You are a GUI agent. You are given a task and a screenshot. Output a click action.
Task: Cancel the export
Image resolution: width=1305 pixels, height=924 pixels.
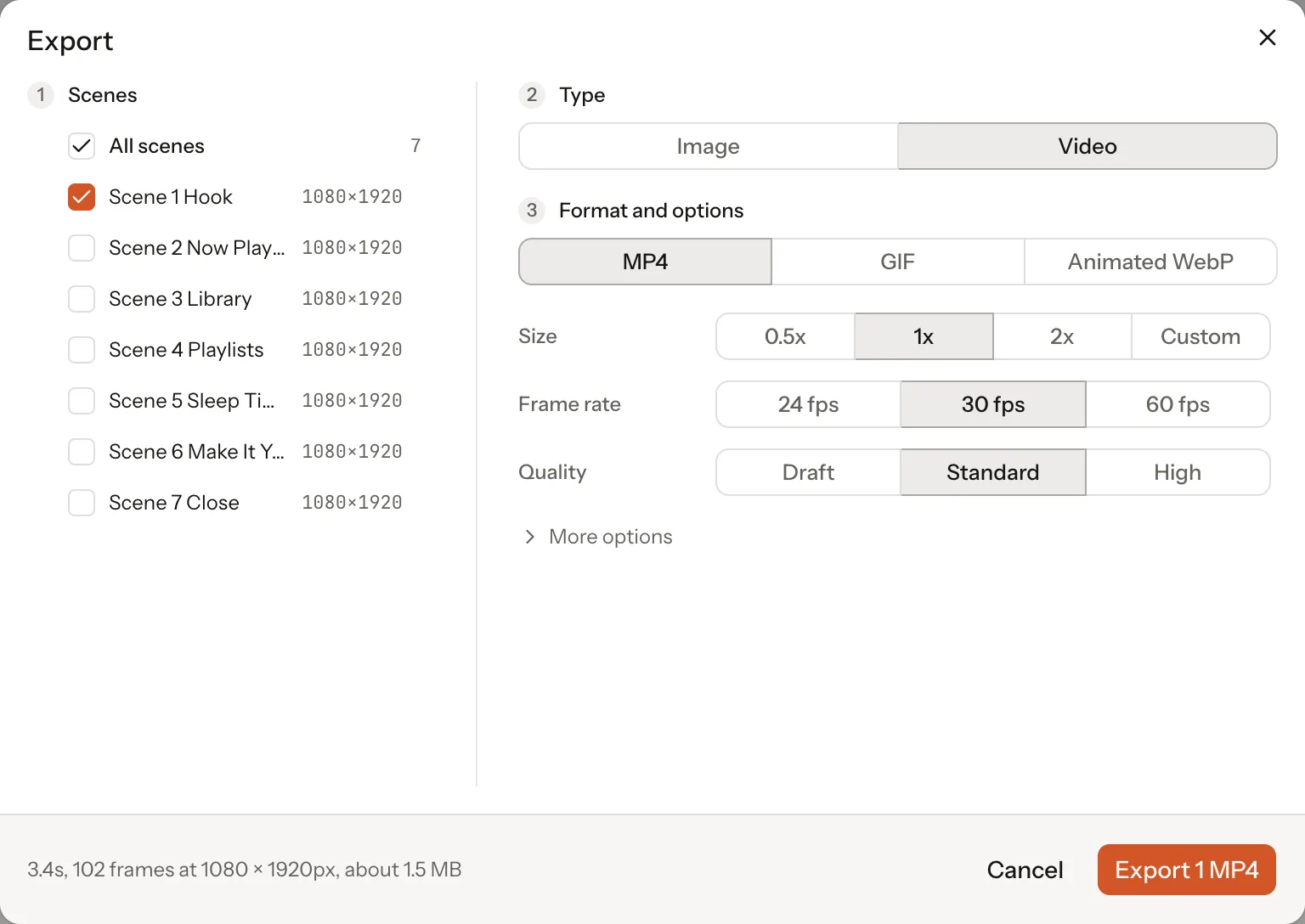click(x=1025, y=870)
